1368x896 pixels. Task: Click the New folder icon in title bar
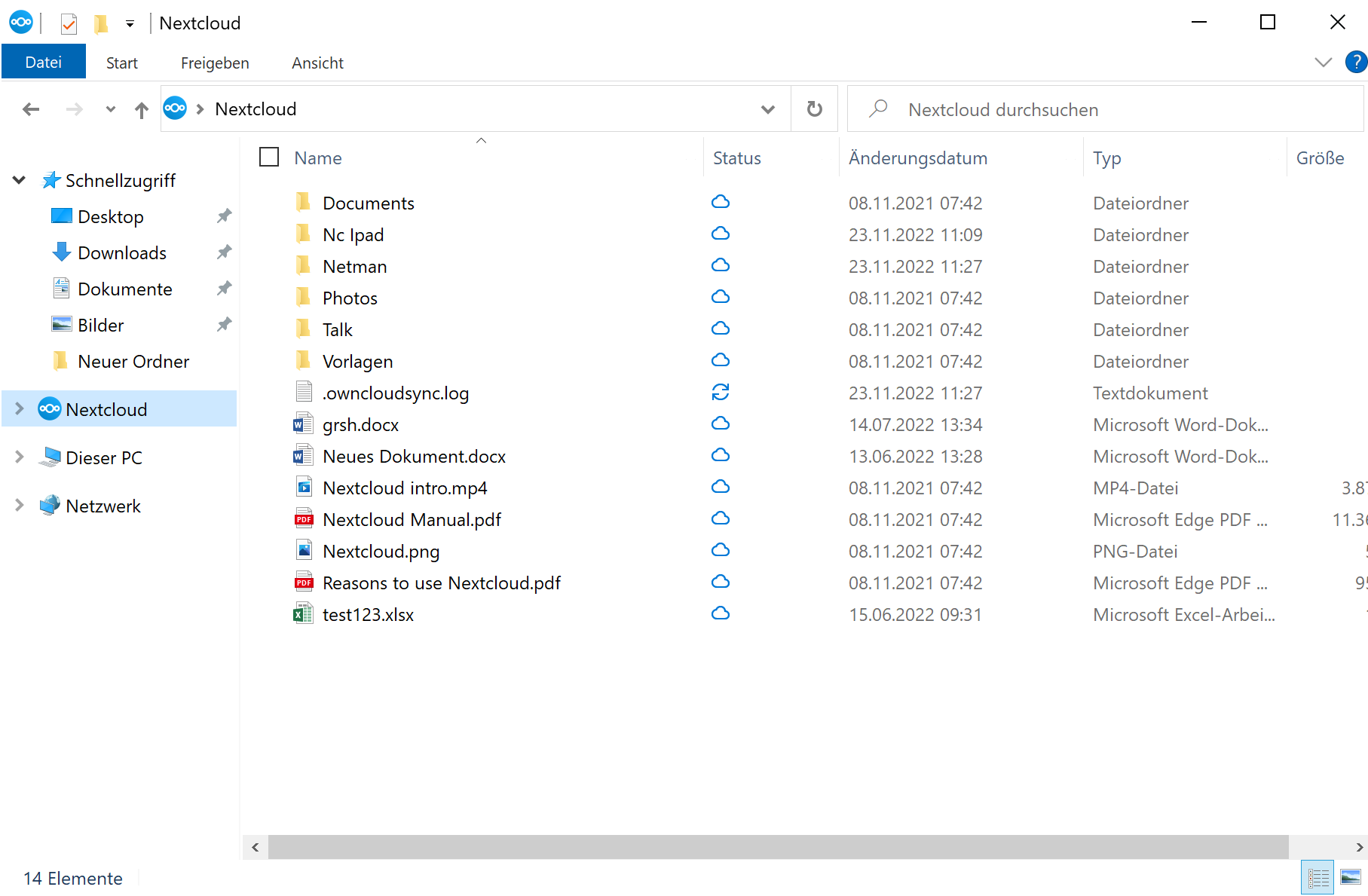point(101,24)
